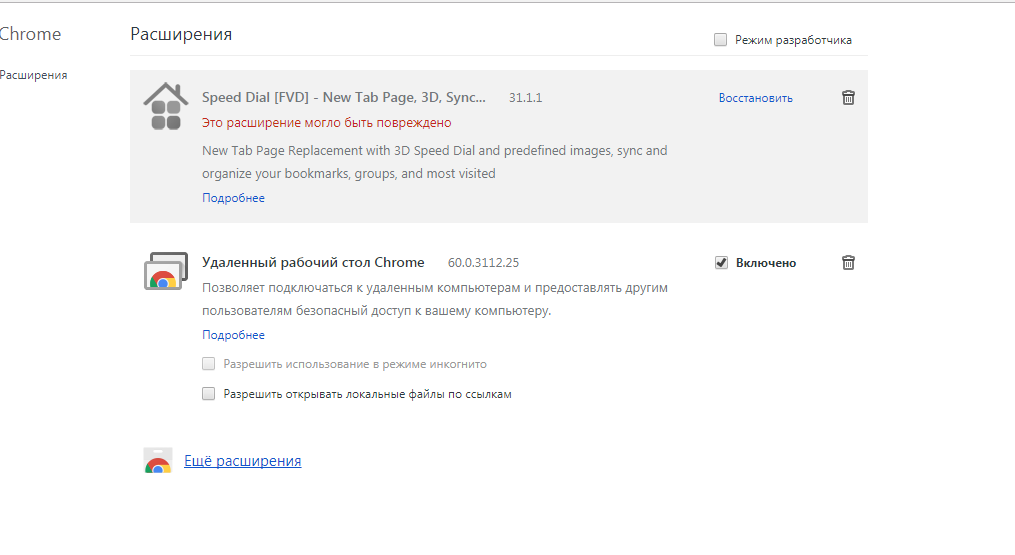This screenshot has height=555, width=1015.
Task: Click the Chrome Remote Desktop extension icon
Action: 166,271
